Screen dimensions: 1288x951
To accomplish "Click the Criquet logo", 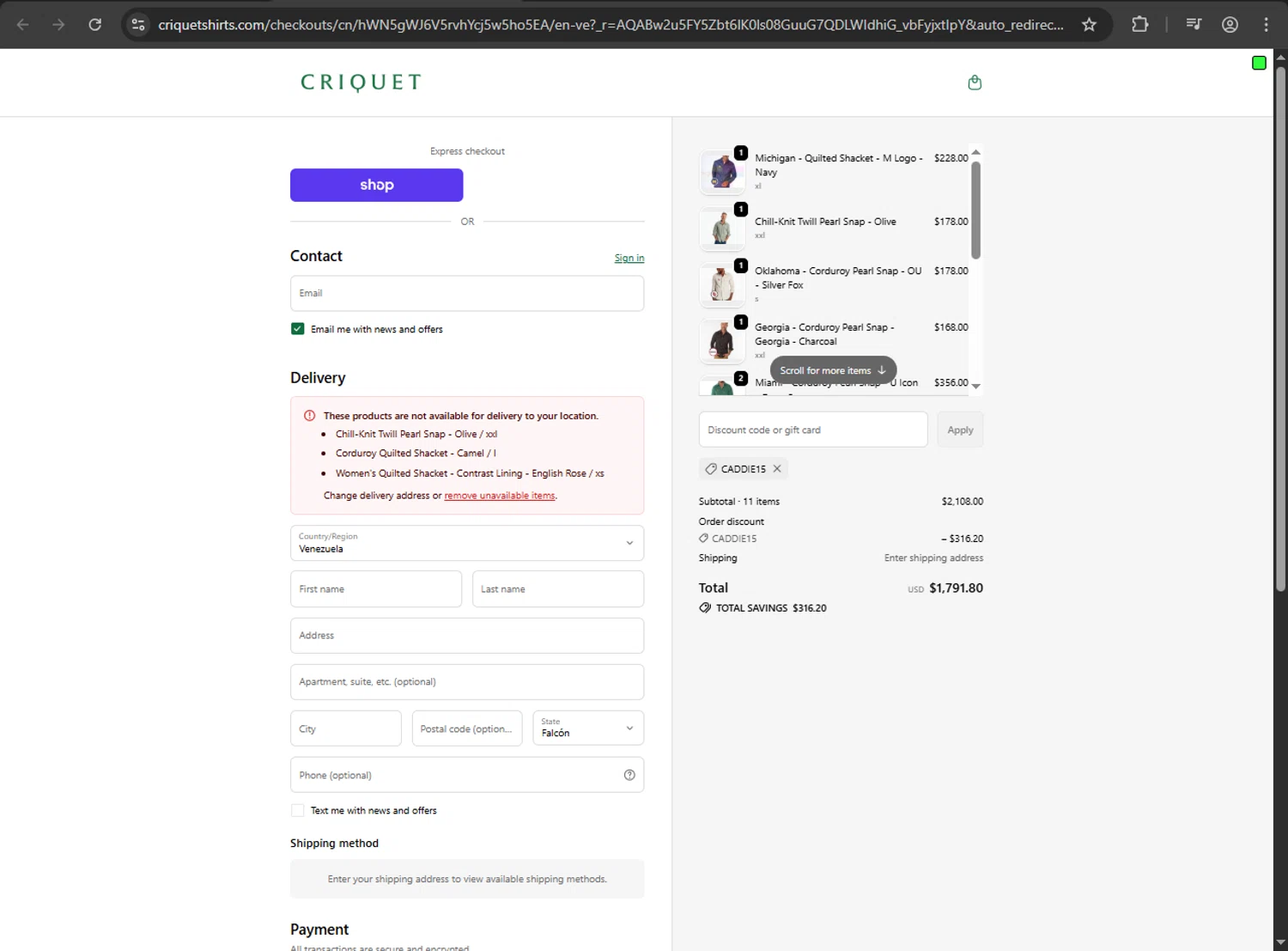I will pos(361,82).
